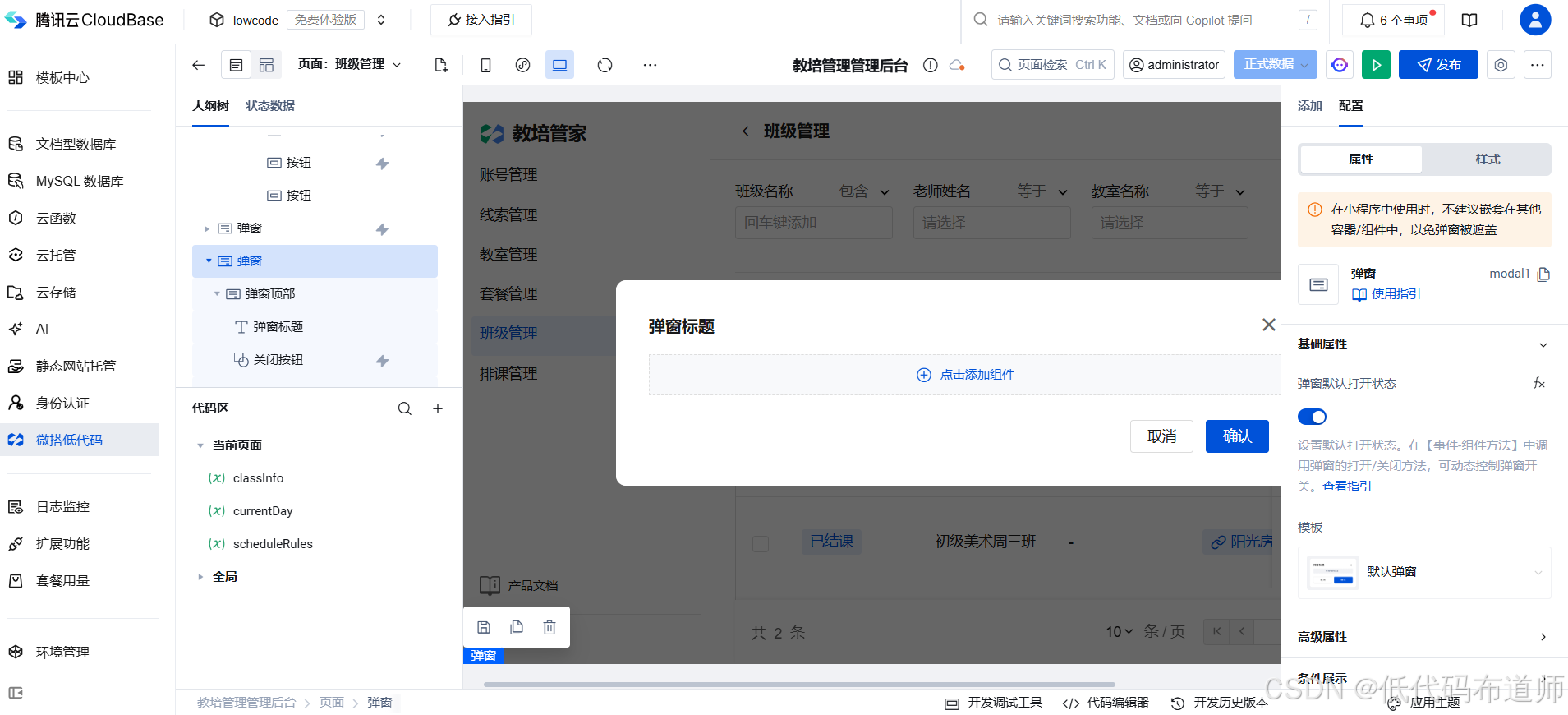Click the back arrow in editor toolbar

198,65
